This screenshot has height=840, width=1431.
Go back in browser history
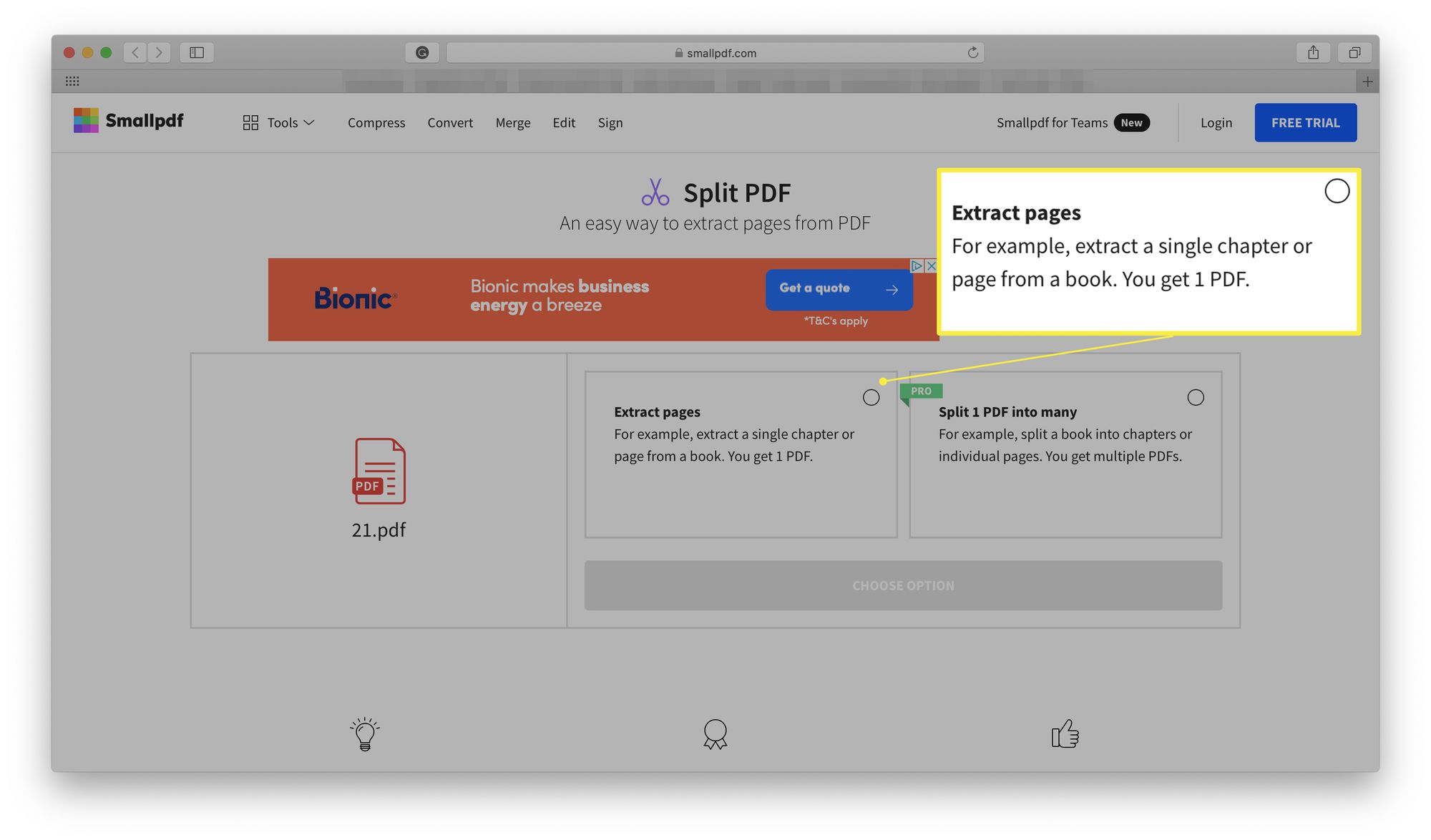point(135,52)
